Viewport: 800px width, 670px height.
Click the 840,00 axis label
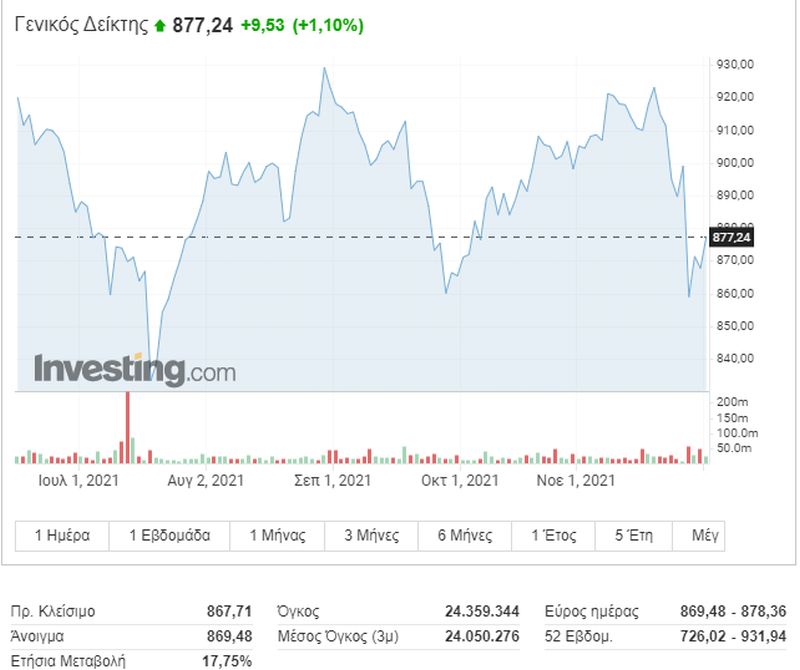tap(735, 358)
